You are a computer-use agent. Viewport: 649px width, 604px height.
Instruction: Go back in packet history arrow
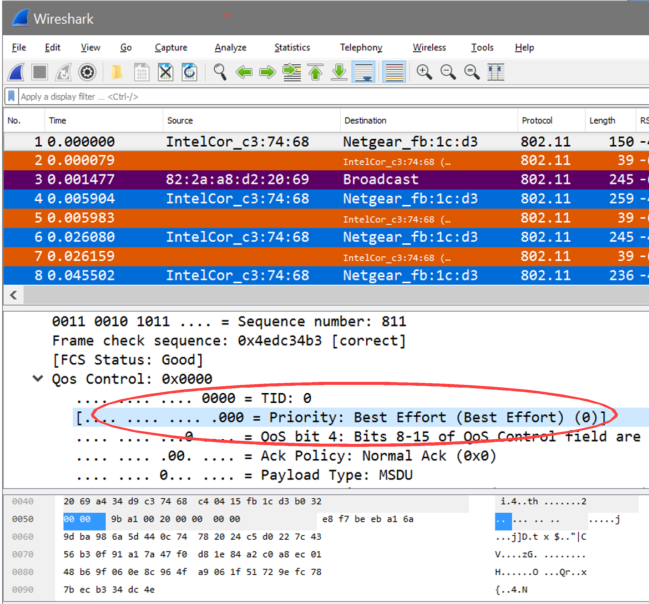(x=244, y=72)
